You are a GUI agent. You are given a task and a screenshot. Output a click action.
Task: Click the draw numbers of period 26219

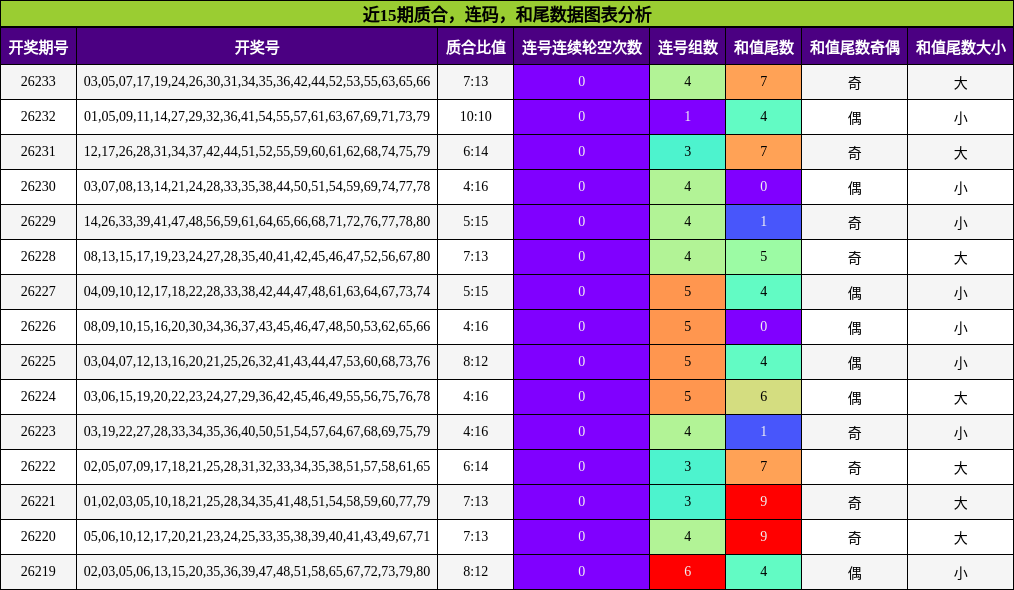[257, 571]
